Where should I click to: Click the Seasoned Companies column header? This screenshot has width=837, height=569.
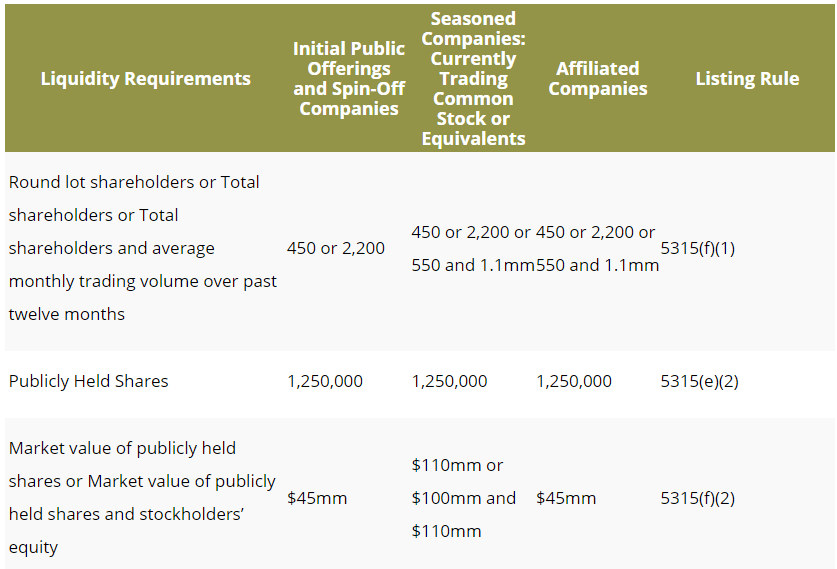[473, 79]
